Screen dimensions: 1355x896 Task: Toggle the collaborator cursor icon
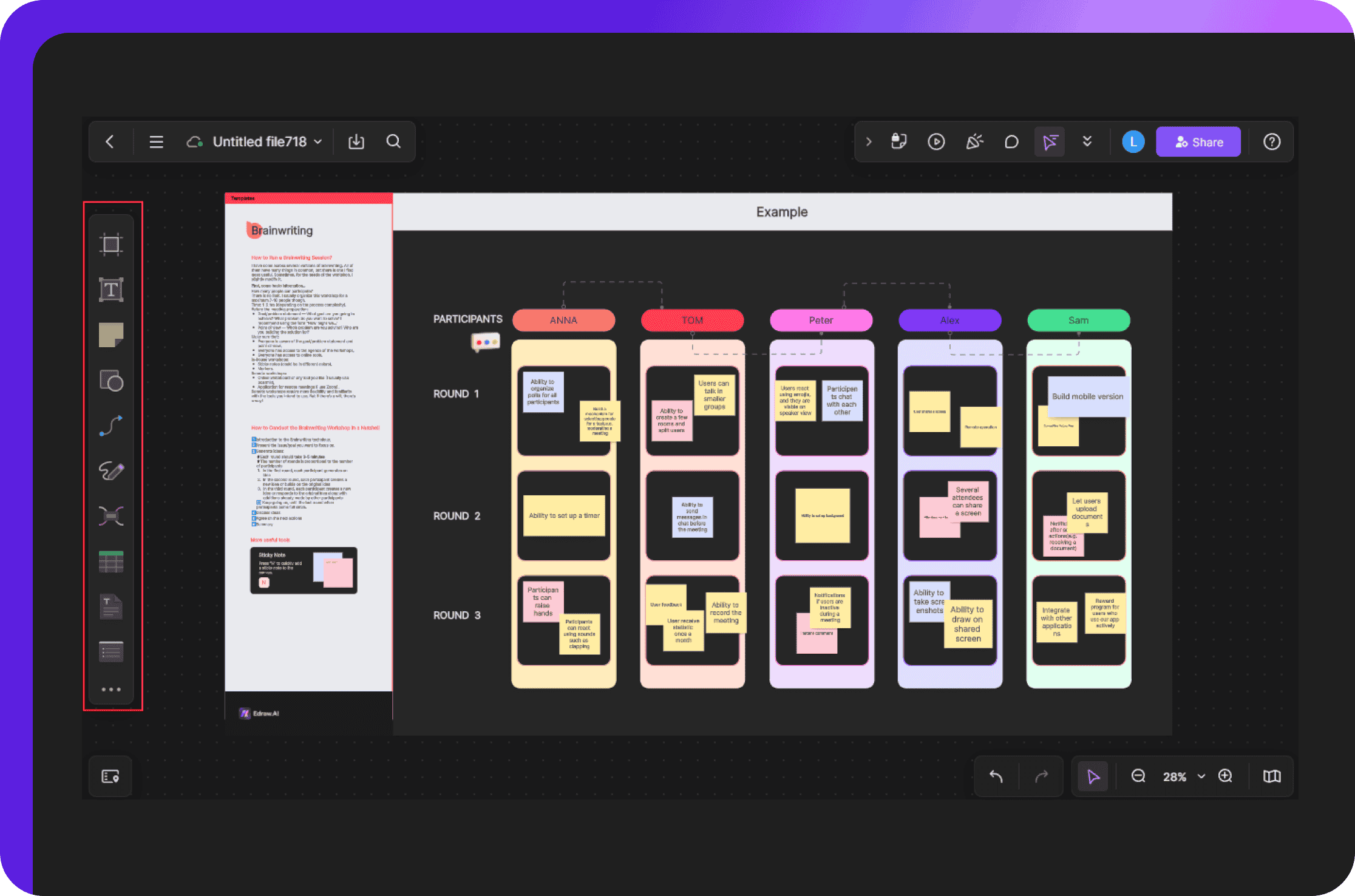pos(1050,141)
